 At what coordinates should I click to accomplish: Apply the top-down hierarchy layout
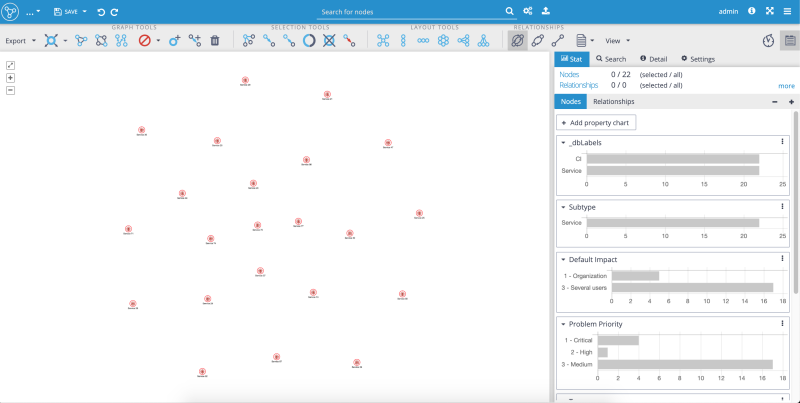coord(483,40)
